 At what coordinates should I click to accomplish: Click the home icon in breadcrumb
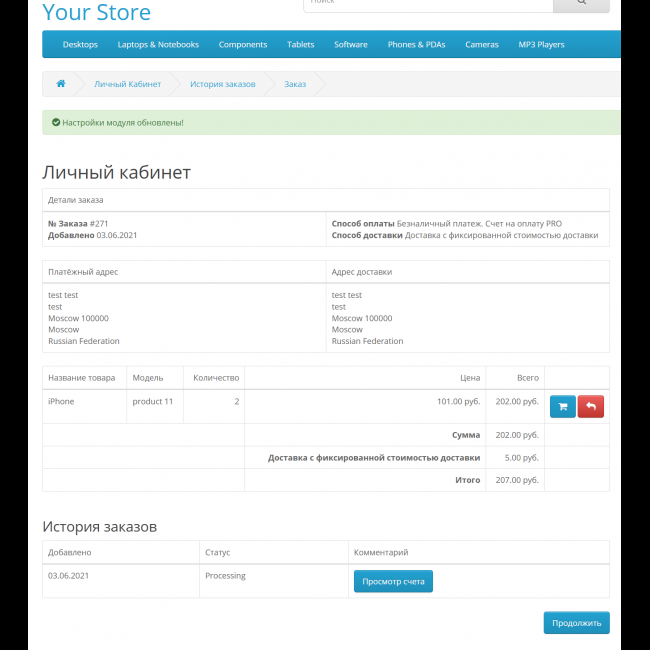tap(61, 84)
